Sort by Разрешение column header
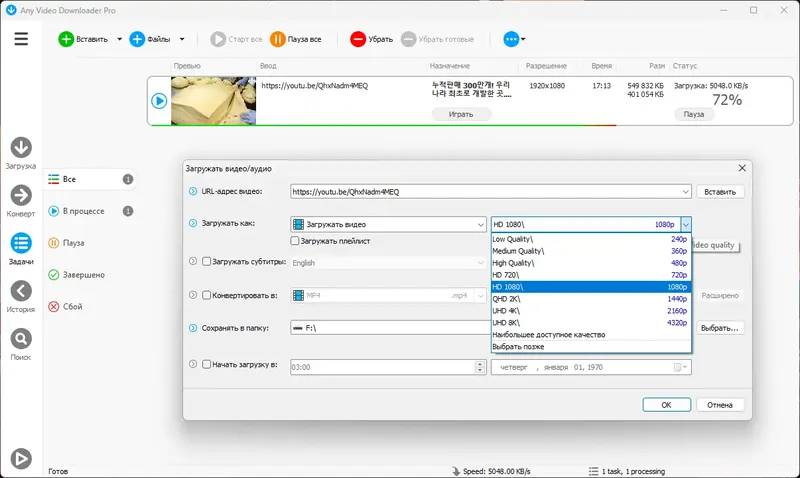800x478 pixels. click(546, 66)
